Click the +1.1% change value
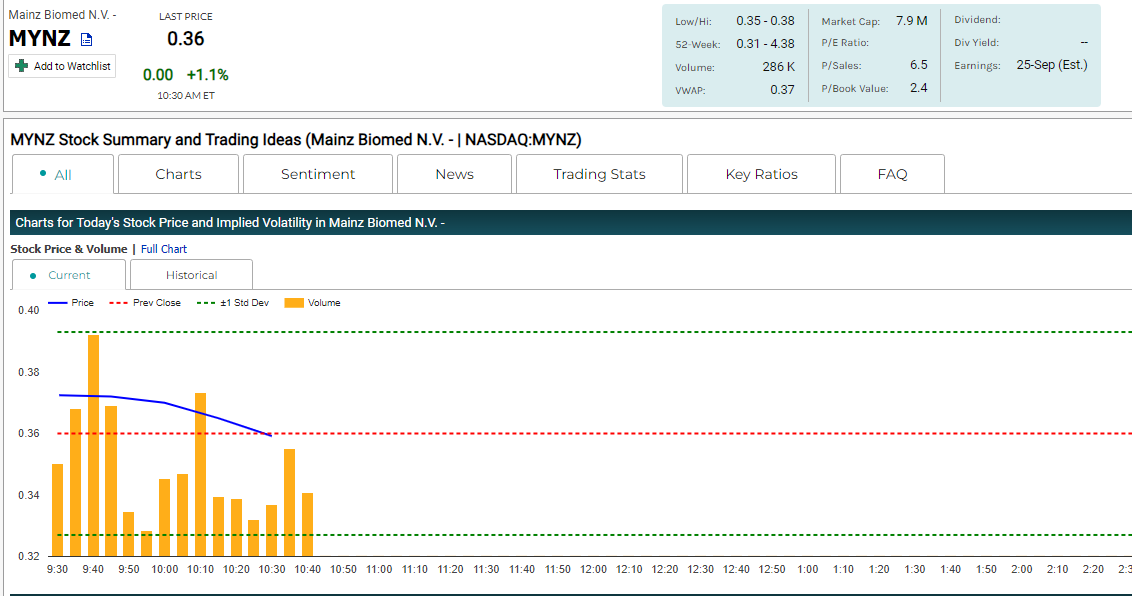 207,75
